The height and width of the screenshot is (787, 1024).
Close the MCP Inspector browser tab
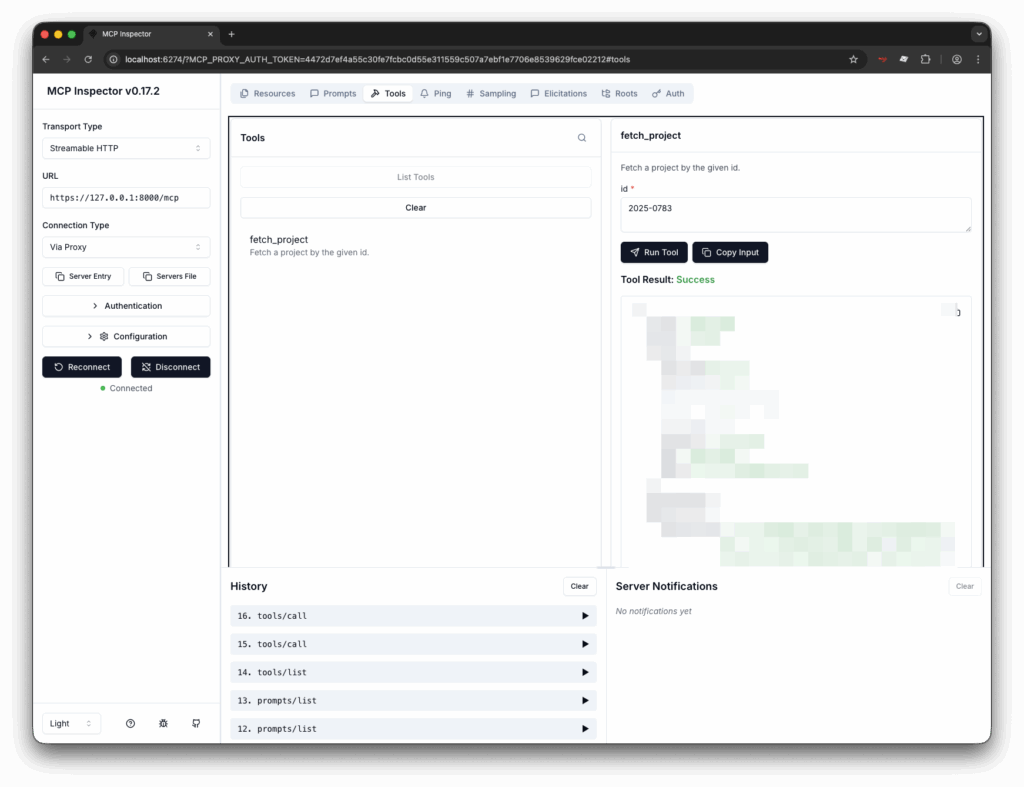click(x=210, y=34)
